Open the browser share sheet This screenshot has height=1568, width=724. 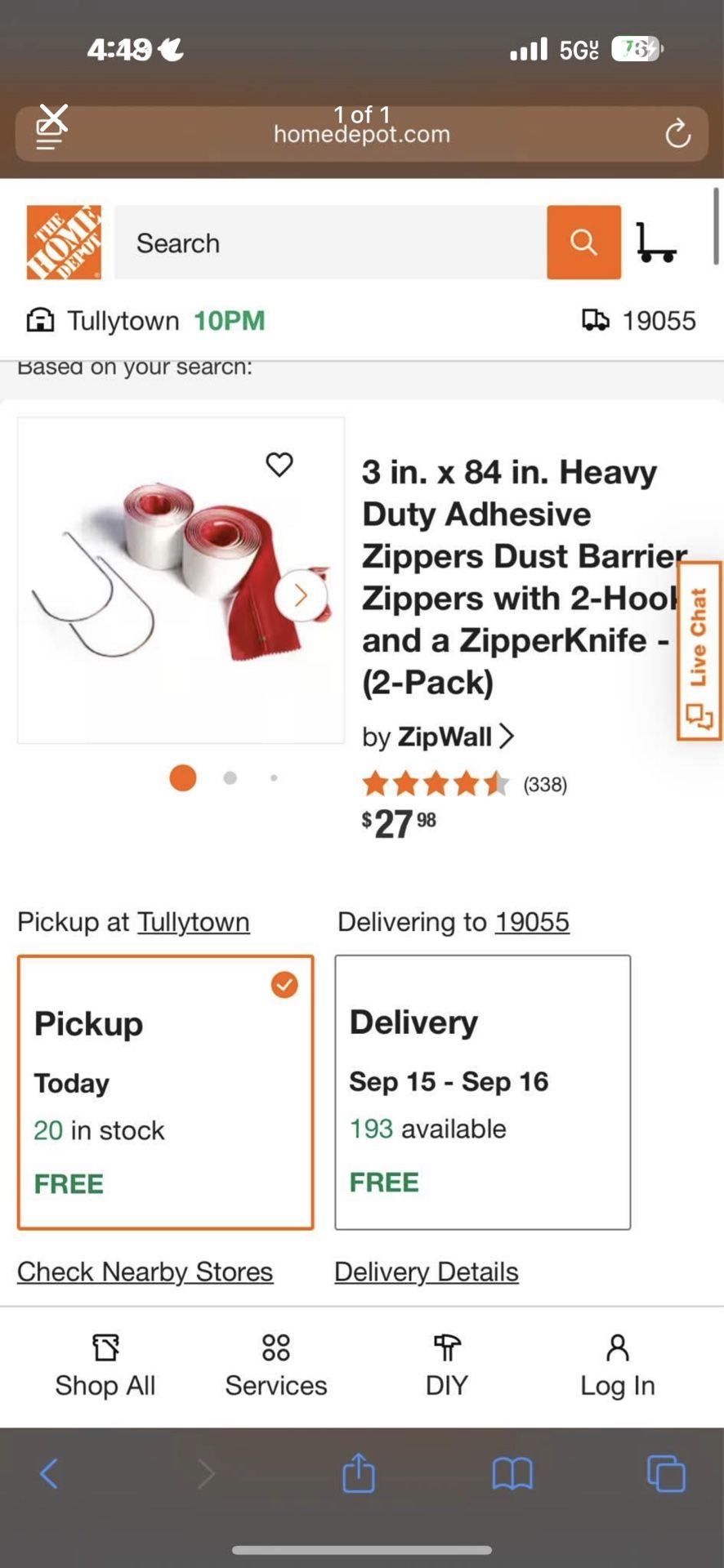pyautogui.click(x=359, y=1474)
